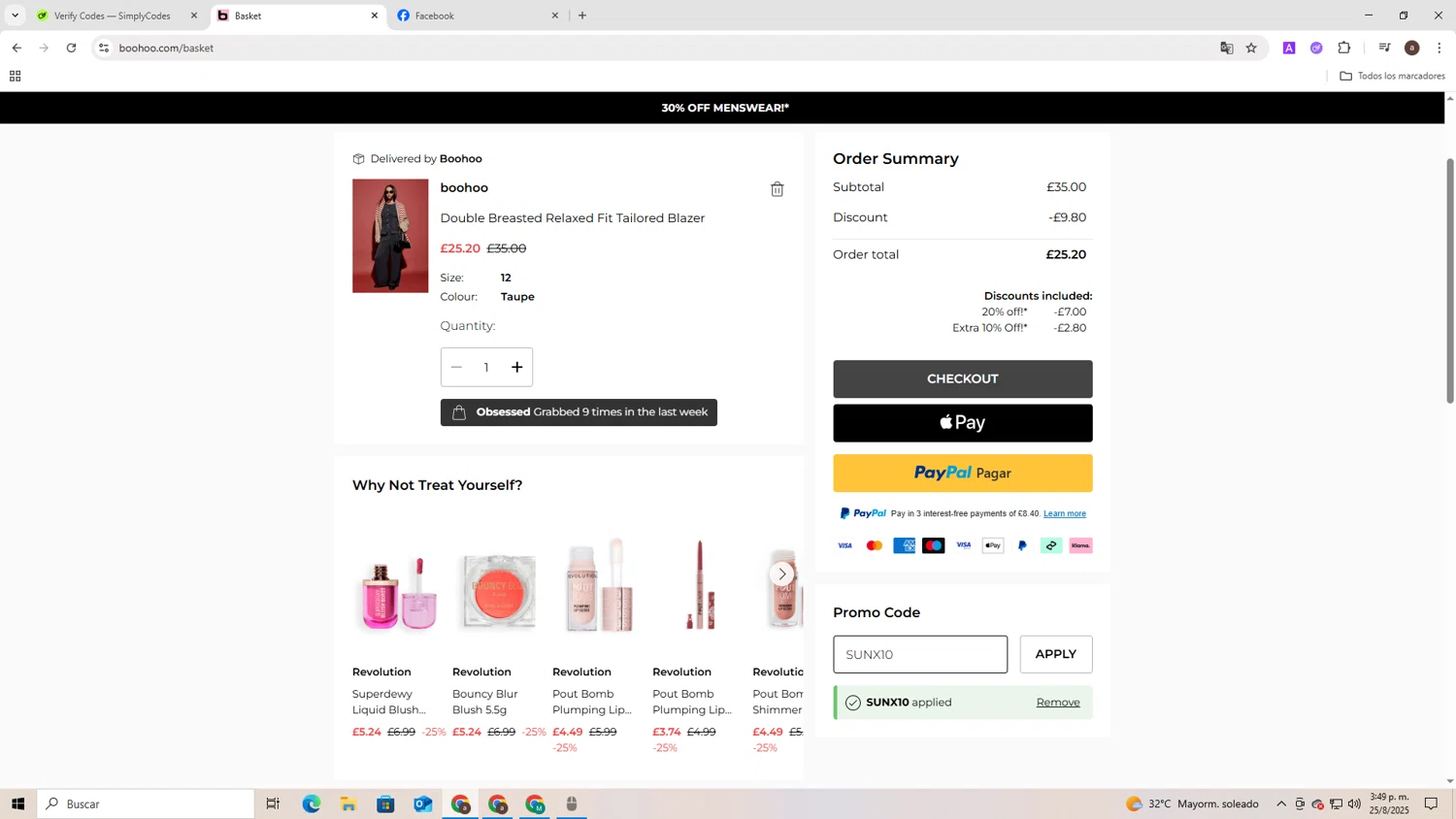Screen dimensions: 1456x819
Task: Reload the basket page
Action: pos(71,48)
